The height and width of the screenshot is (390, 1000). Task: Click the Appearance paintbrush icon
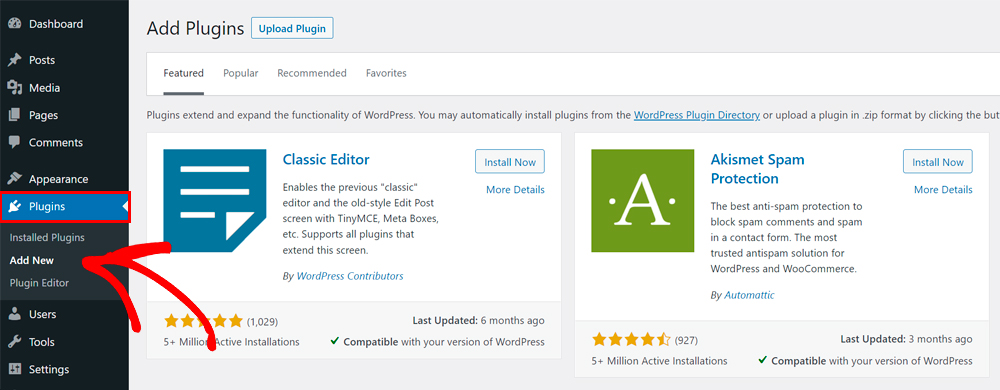click(x=15, y=179)
